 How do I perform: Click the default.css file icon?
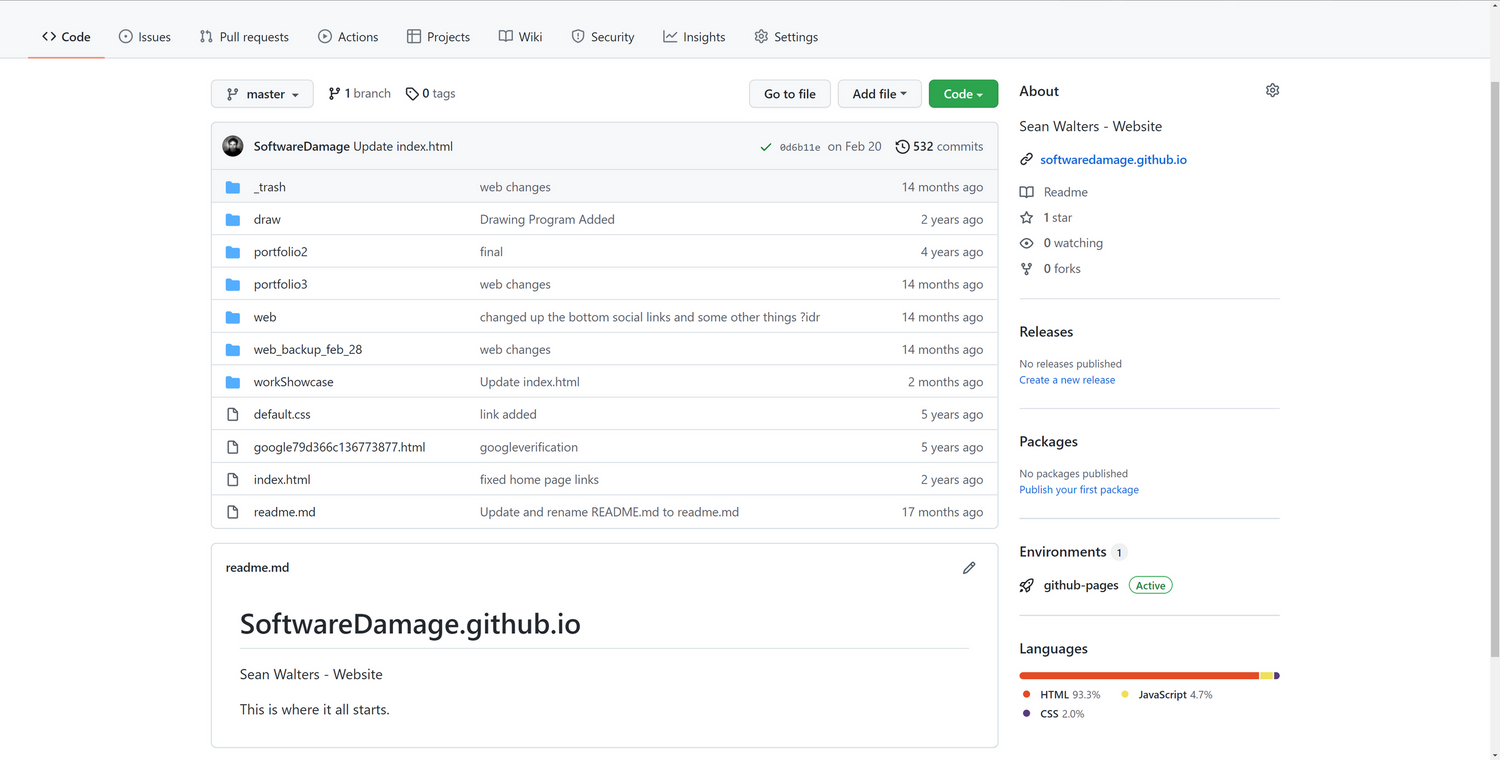pos(233,414)
